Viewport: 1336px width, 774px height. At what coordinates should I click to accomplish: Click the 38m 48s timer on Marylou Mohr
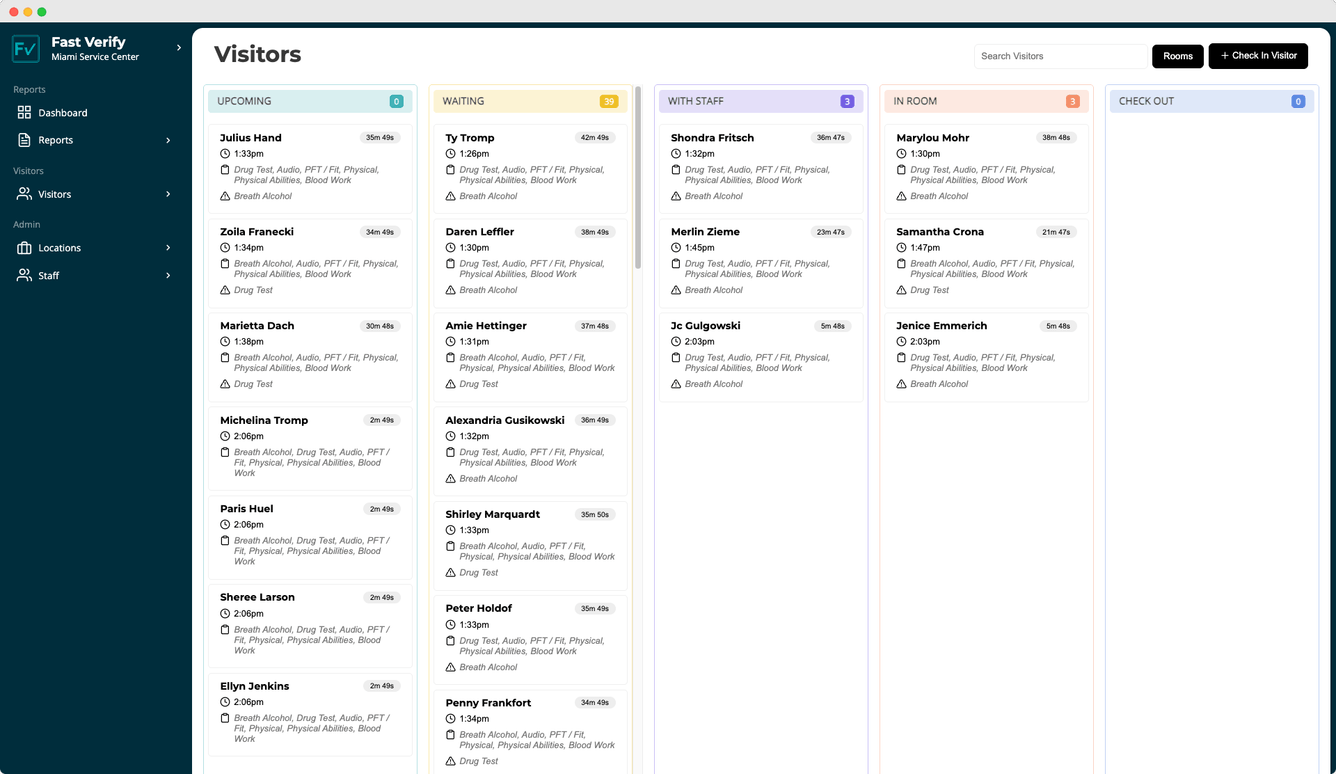point(1056,138)
